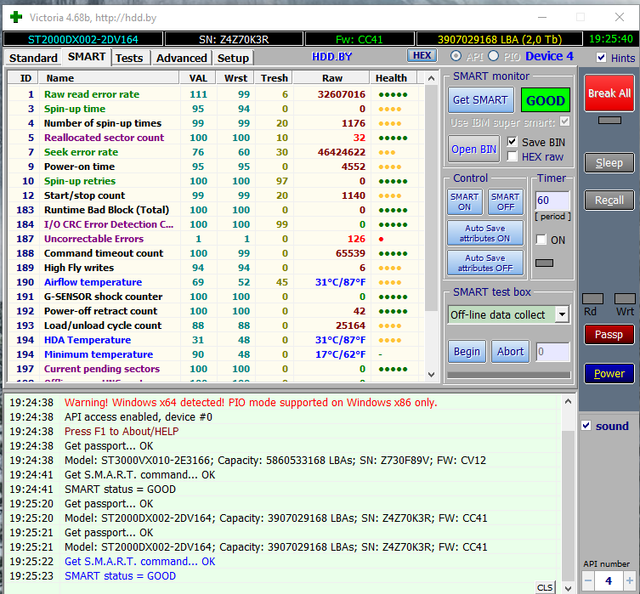
Task: Toggle the Save BIN checkbox
Action: tap(512, 142)
